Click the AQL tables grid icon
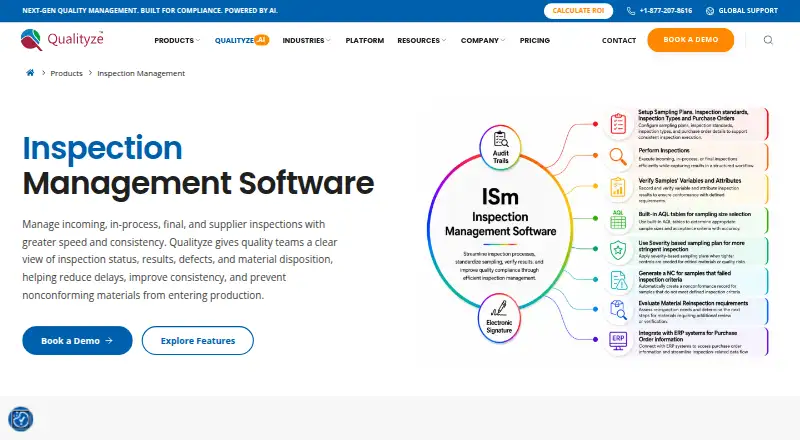Image resolution: width=800 pixels, height=440 pixels. pos(618,219)
